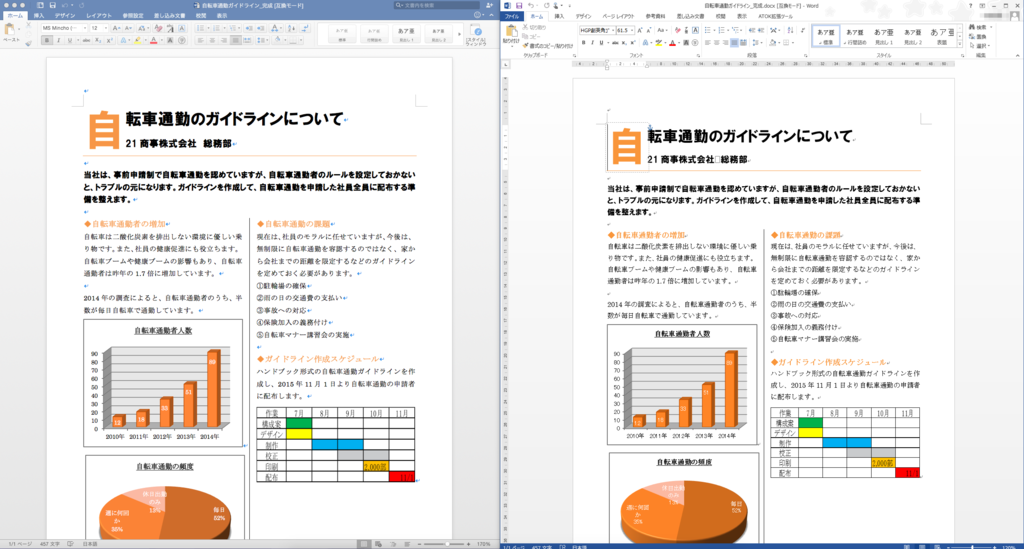This screenshot has height=549, width=1024.
Task: Switch to デザイン tab in Mac Word
Action: 65,16
